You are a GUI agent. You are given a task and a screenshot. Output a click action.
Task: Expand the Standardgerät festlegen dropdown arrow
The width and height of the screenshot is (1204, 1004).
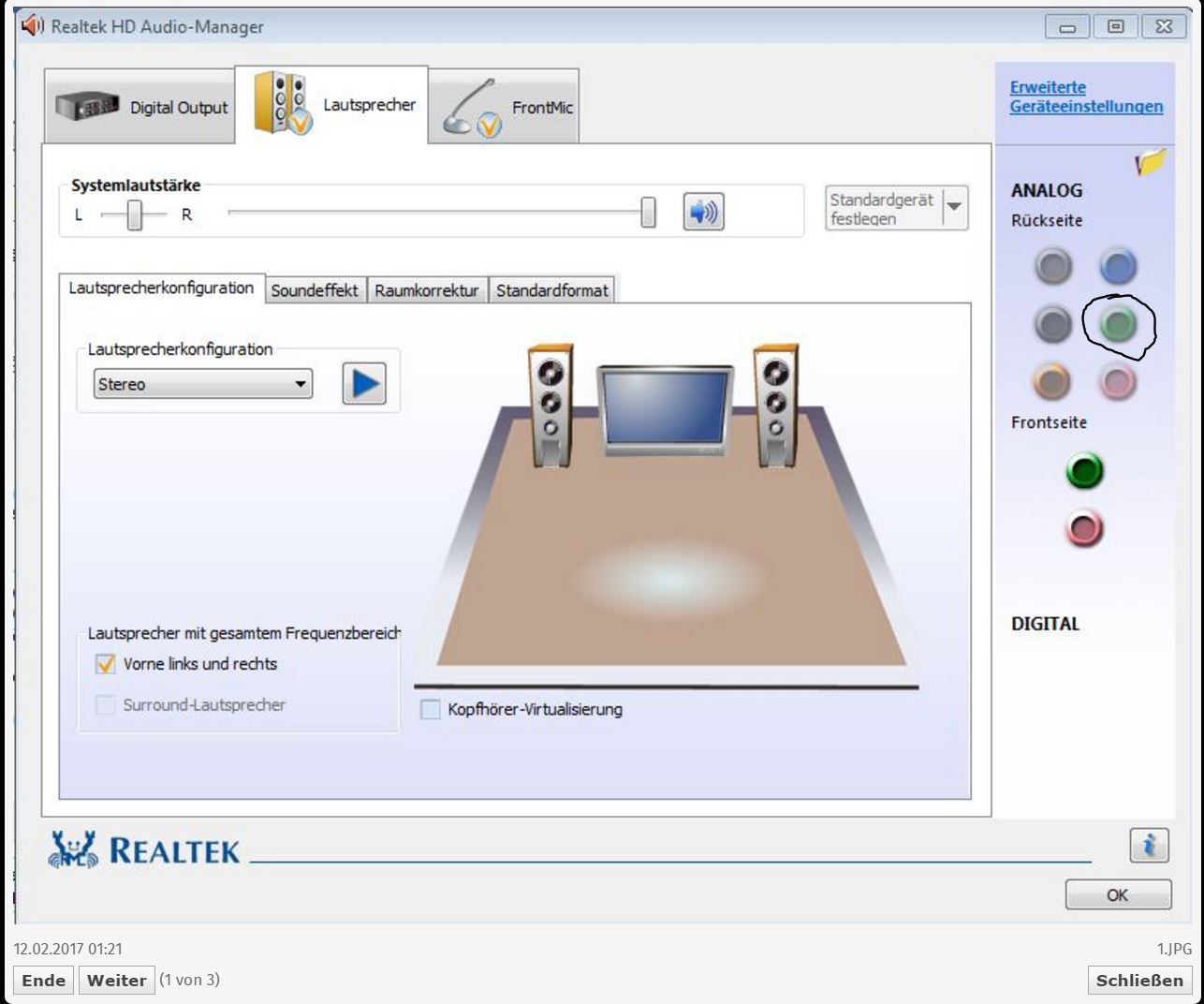[954, 207]
